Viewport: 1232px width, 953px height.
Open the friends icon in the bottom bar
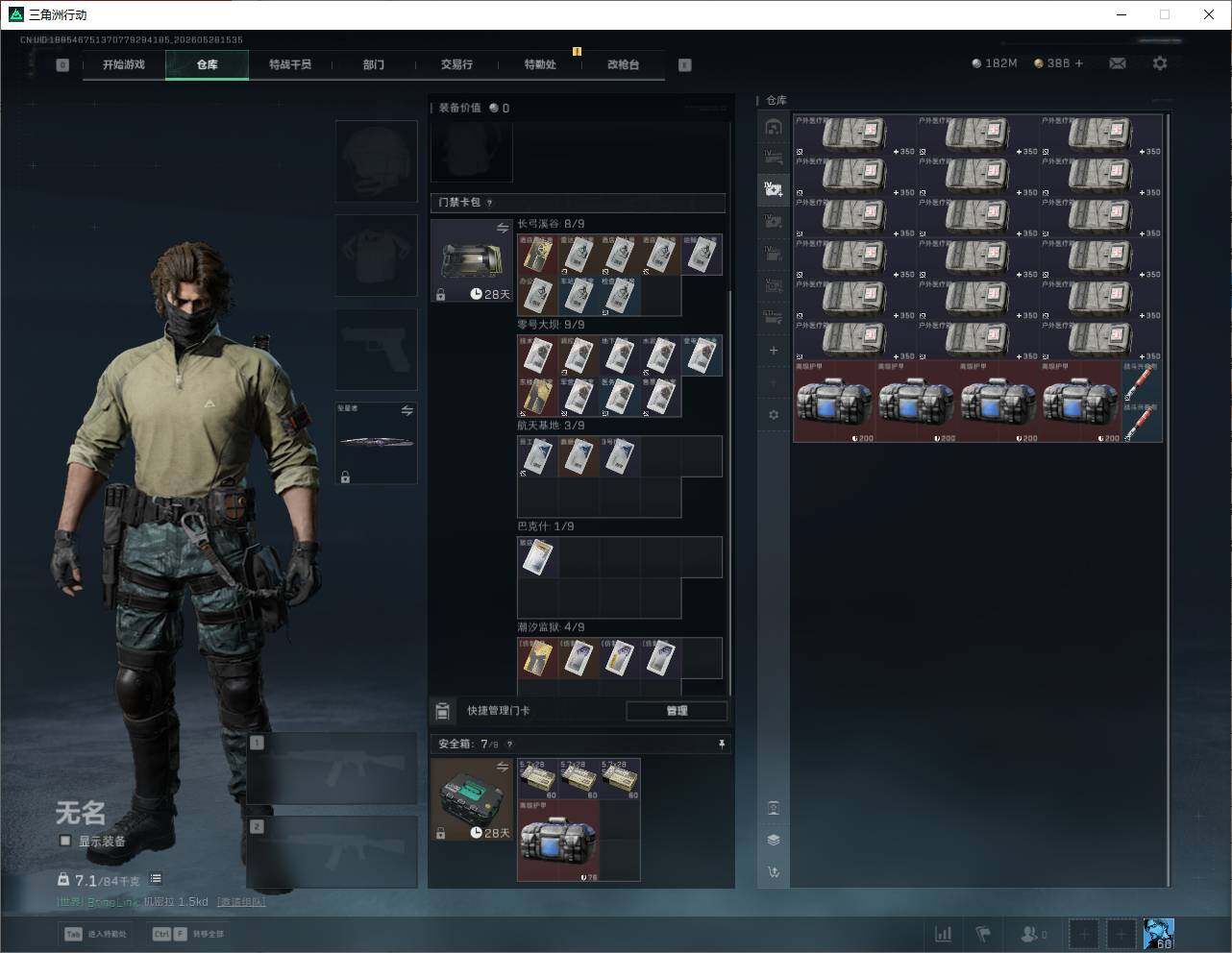1034,934
